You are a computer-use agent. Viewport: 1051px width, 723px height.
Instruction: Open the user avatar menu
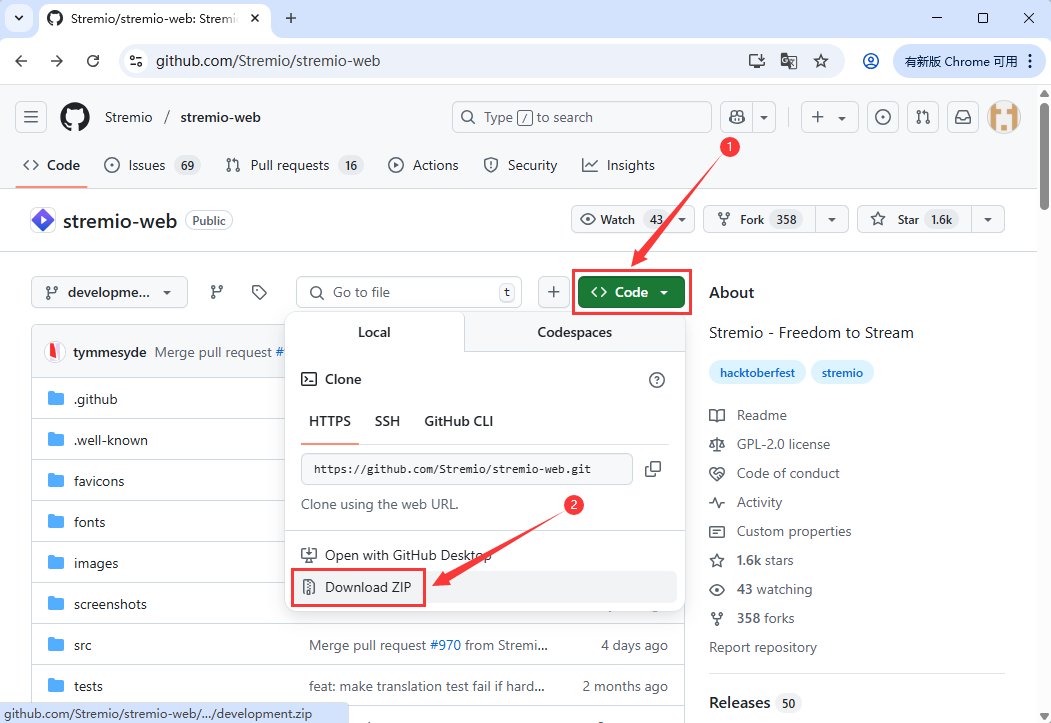click(x=1003, y=117)
